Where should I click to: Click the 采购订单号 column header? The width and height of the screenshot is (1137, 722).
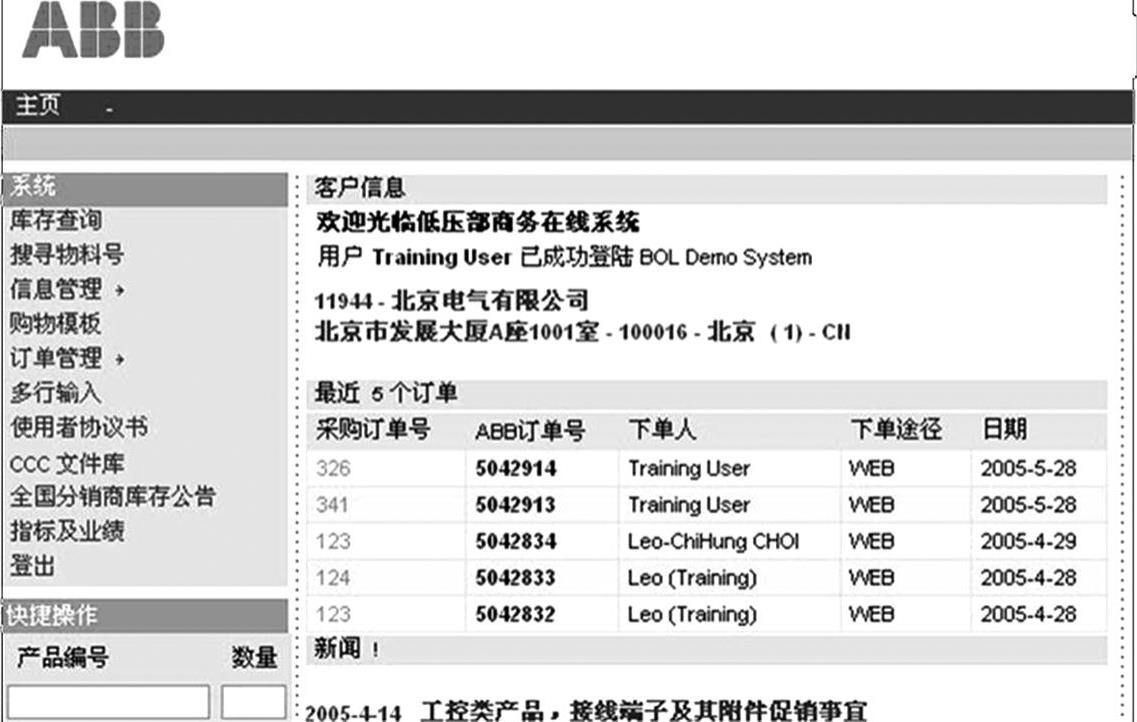(x=373, y=430)
